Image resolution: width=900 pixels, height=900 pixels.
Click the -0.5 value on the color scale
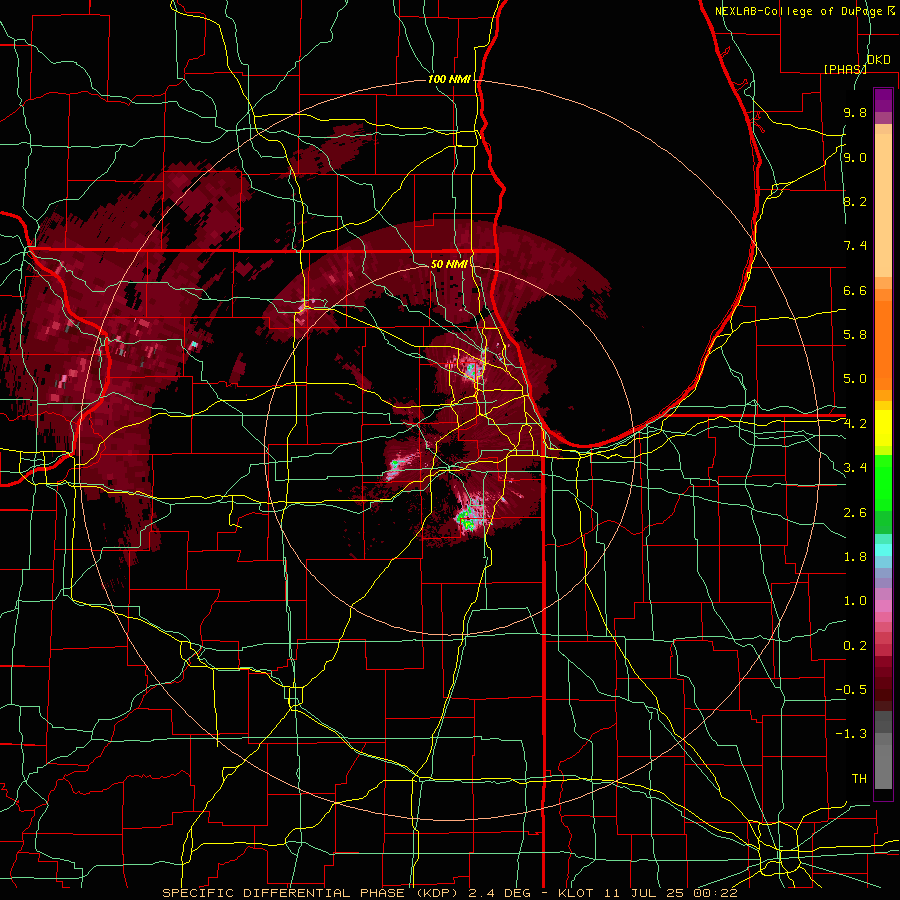point(851,690)
